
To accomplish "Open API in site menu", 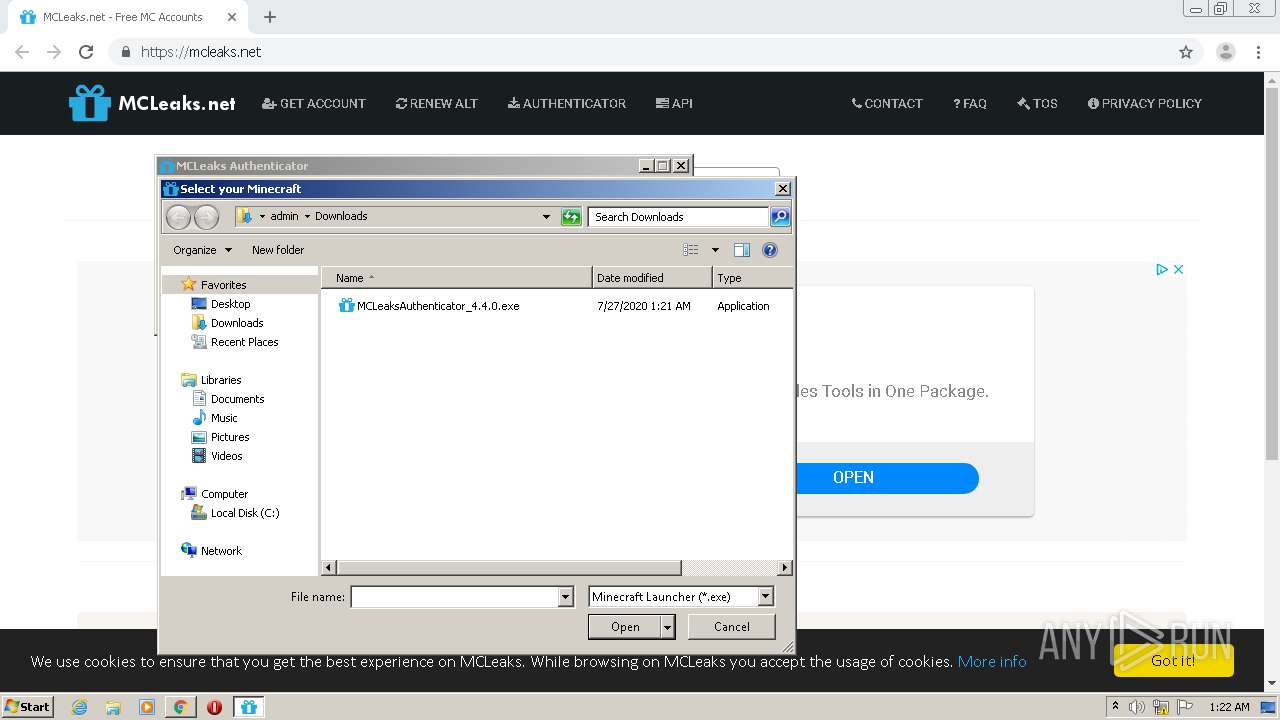I will pos(674,103).
